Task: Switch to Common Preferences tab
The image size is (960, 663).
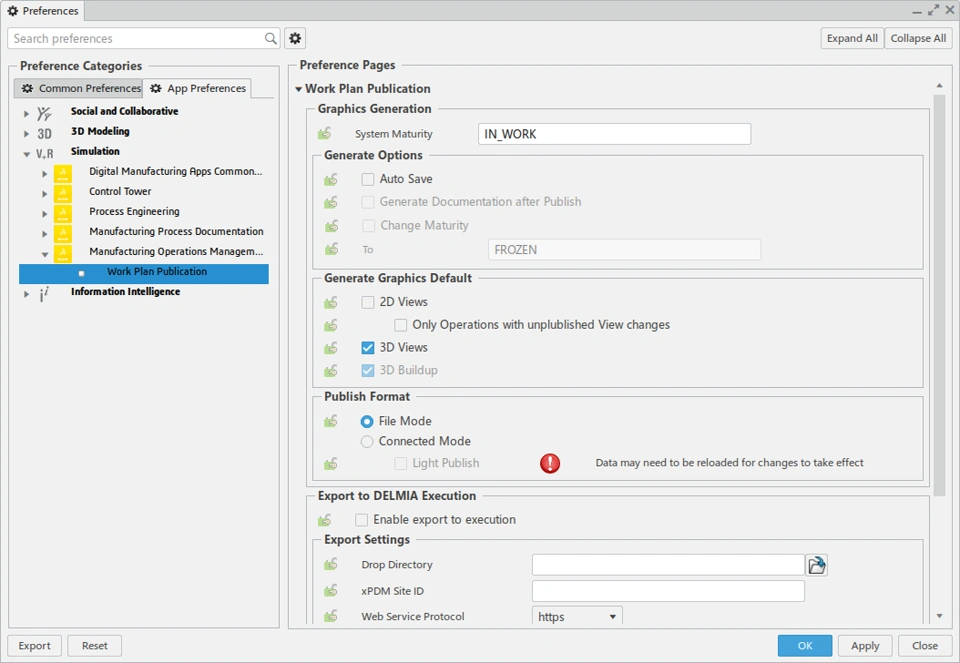Action: (x=81, y=89)
